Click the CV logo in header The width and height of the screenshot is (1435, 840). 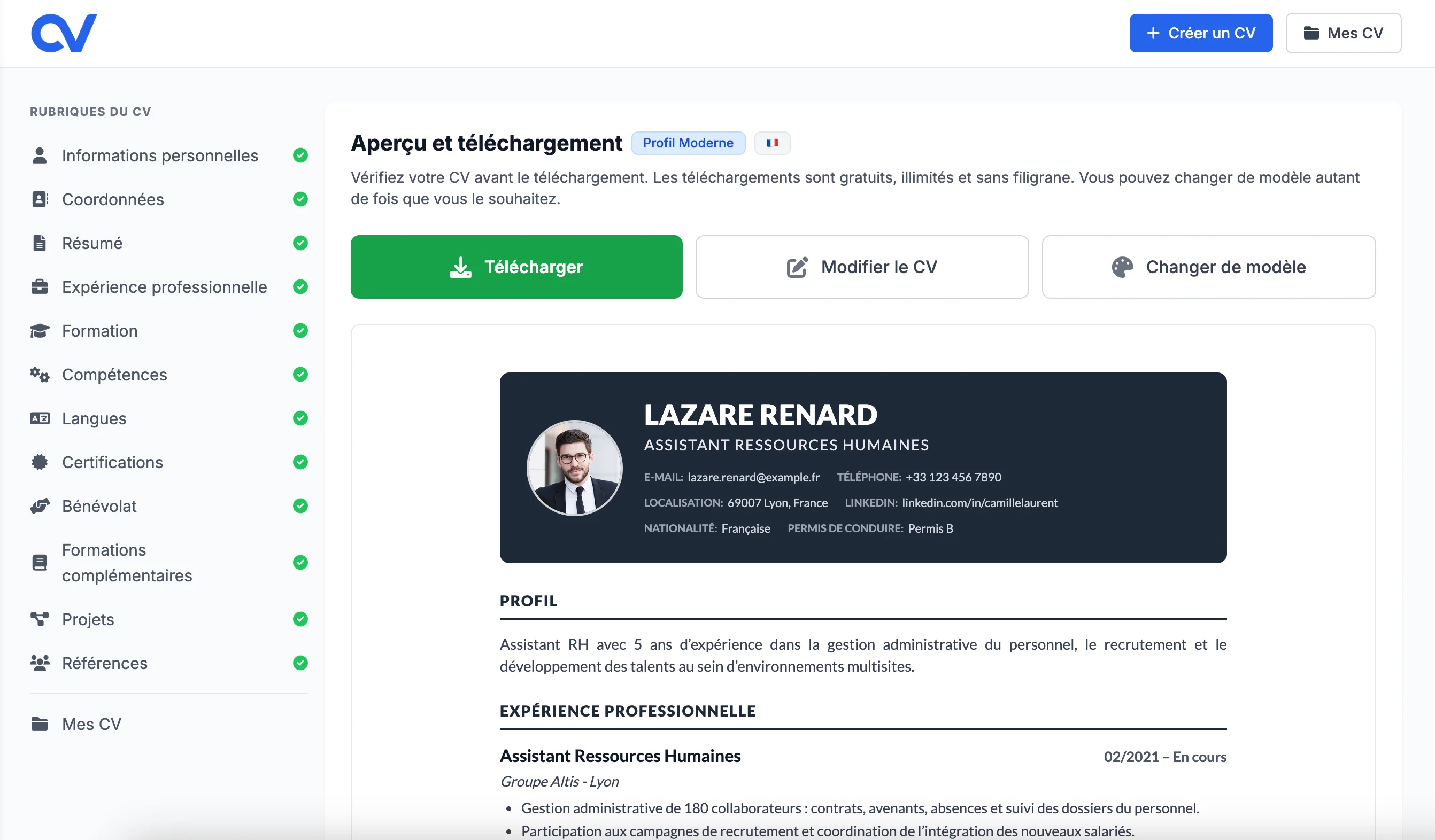[x=64, y=33]
